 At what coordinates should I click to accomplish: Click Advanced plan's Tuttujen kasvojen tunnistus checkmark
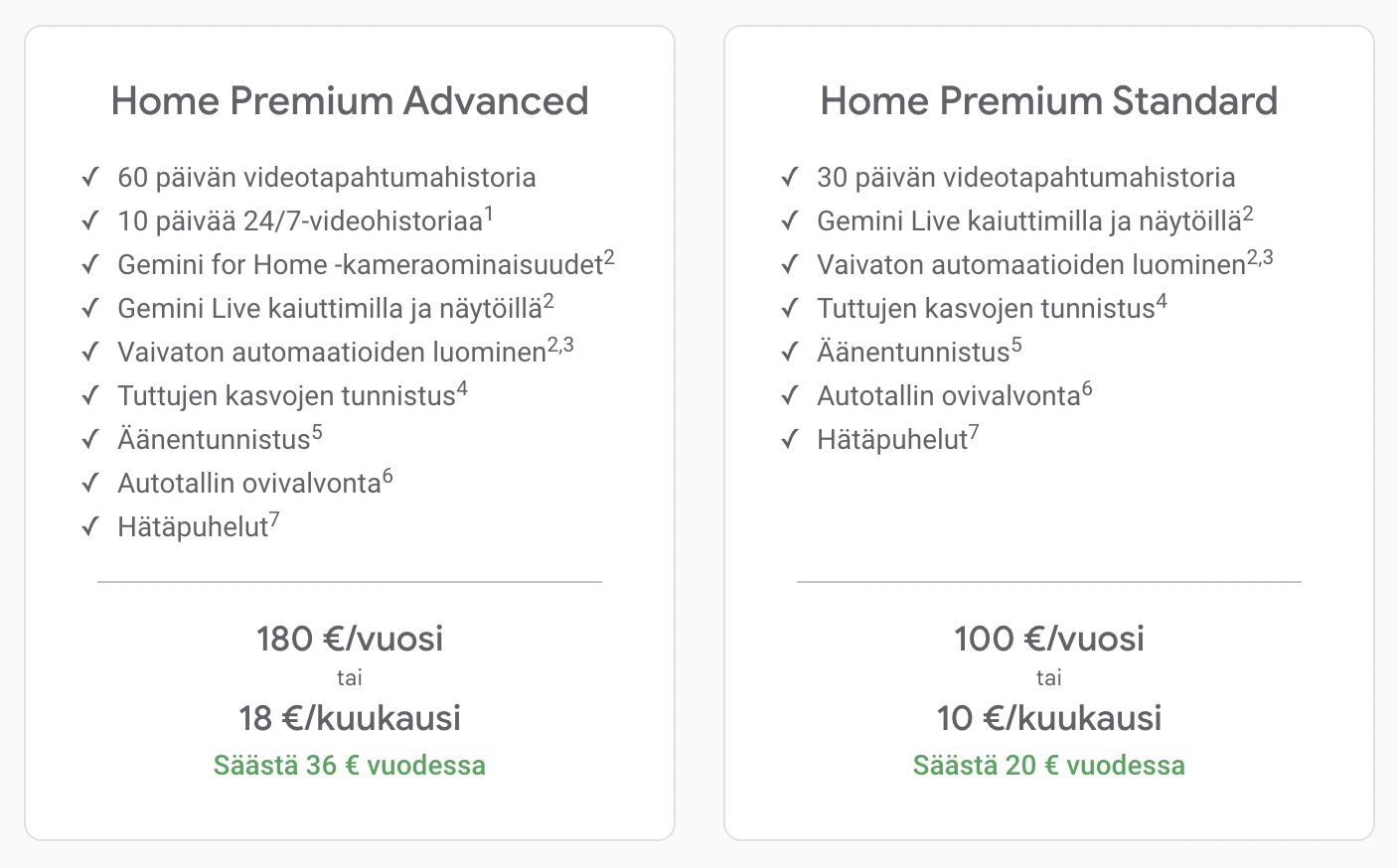(x=90, y=396)
